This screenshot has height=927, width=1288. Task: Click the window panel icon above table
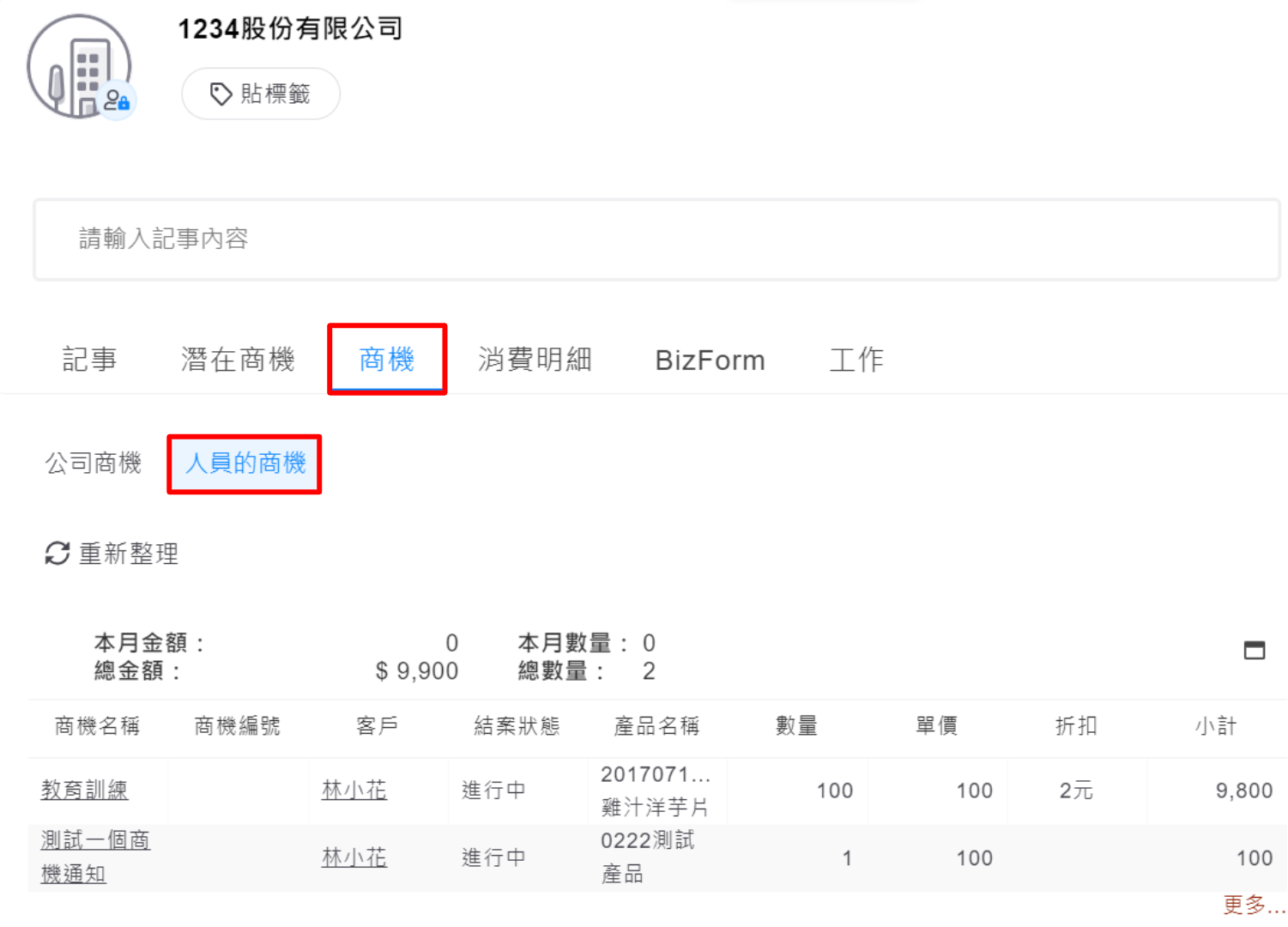coord(1254,651)
